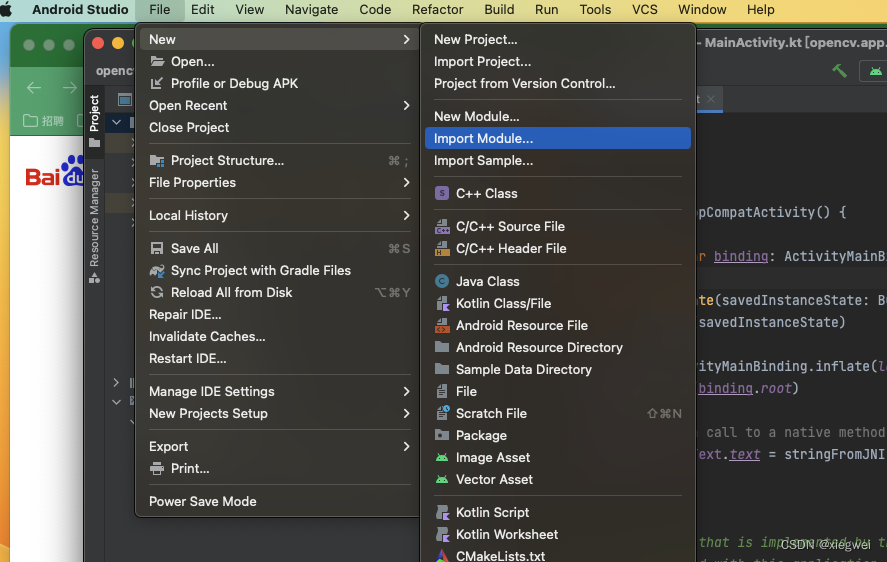This screenshot has width=887, height=562.
Task: Click the Kotlin Script icon
Action: (442, 512)
